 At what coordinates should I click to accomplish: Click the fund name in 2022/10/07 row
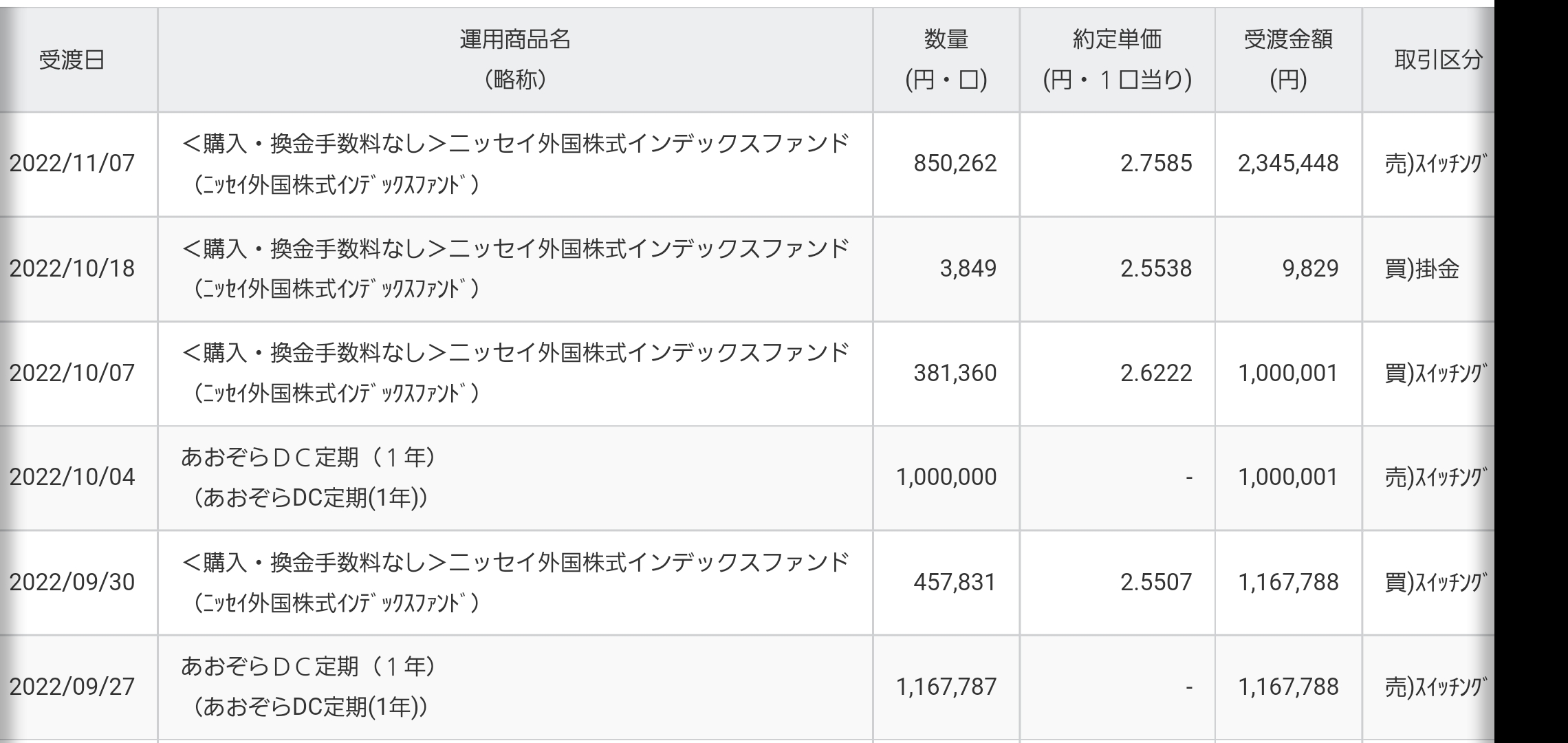tap(515, 373)
